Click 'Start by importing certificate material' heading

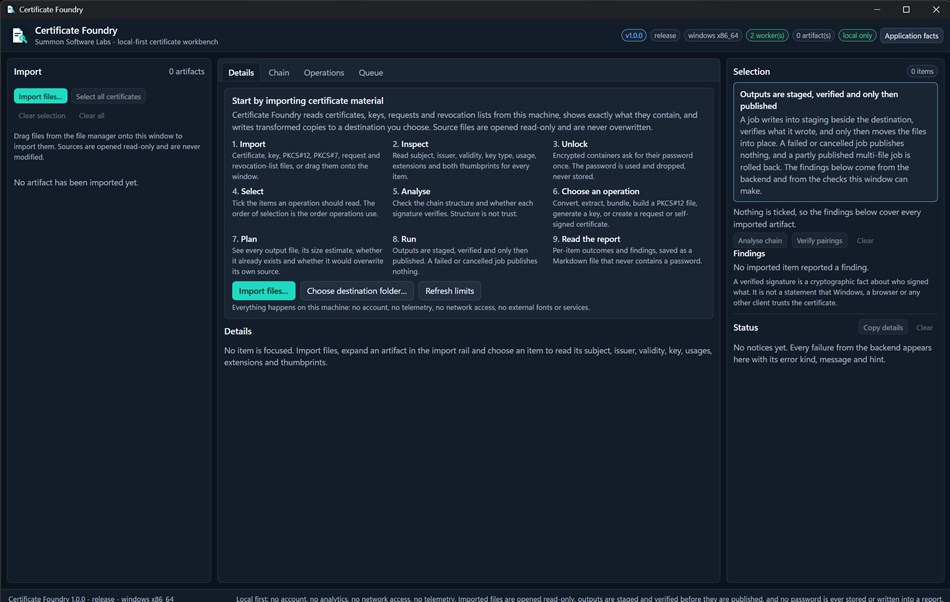point(307,101)
